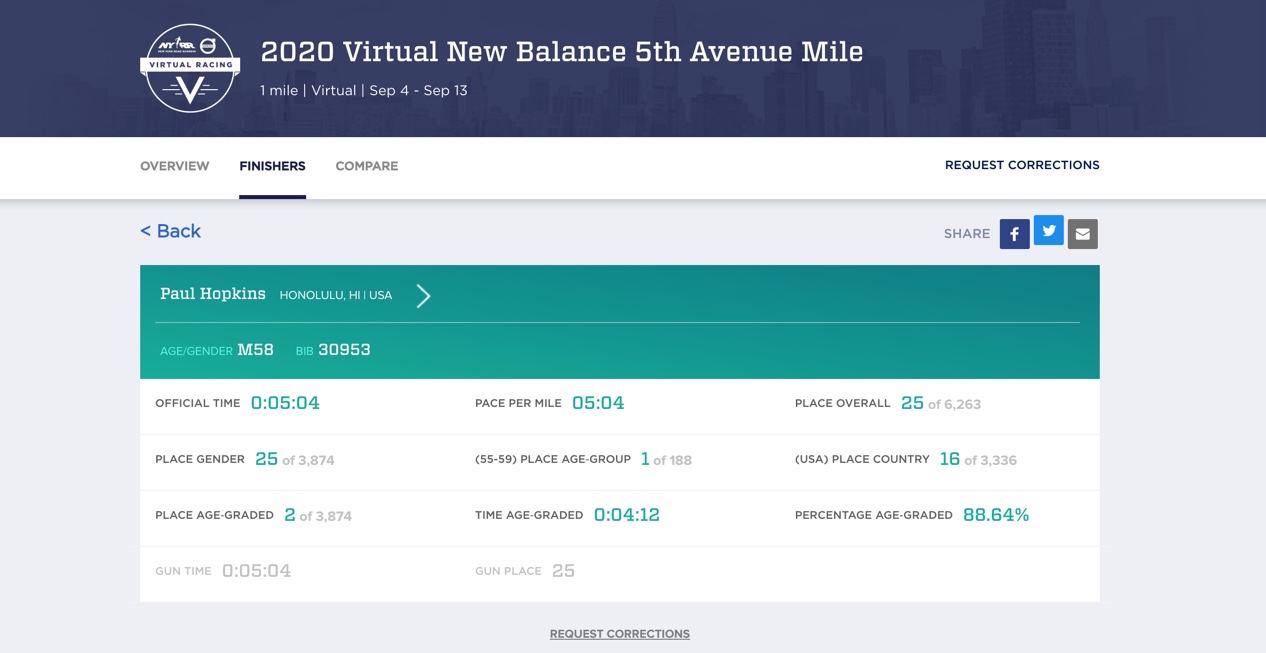Click the underlined Request Corrections link at bottom
The width and height of the screenshot is (1266, 653).
point(620,634)
